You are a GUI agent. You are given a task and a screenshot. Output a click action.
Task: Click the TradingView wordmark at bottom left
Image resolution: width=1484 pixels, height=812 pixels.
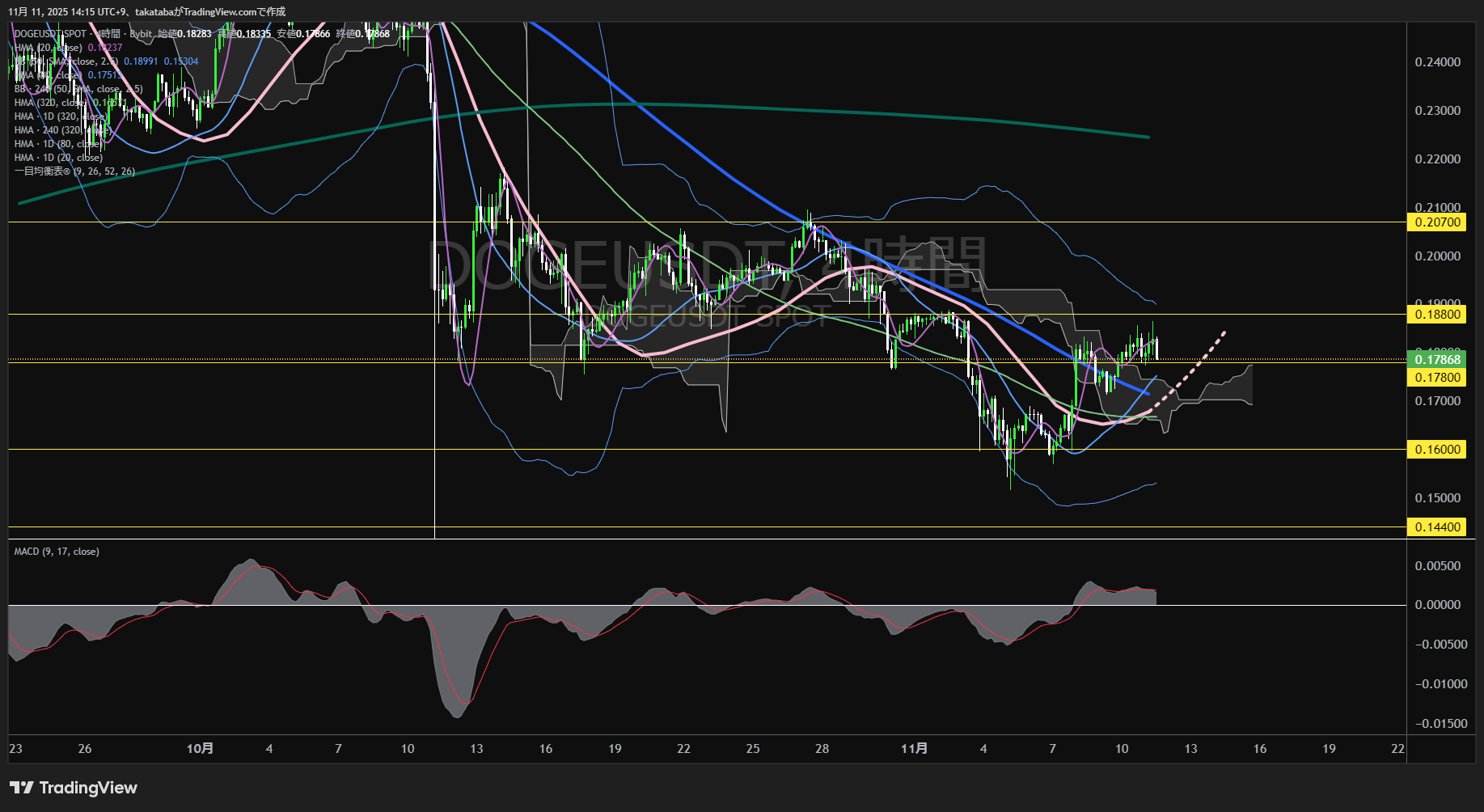pyautogui.click(x=88, y=788)
